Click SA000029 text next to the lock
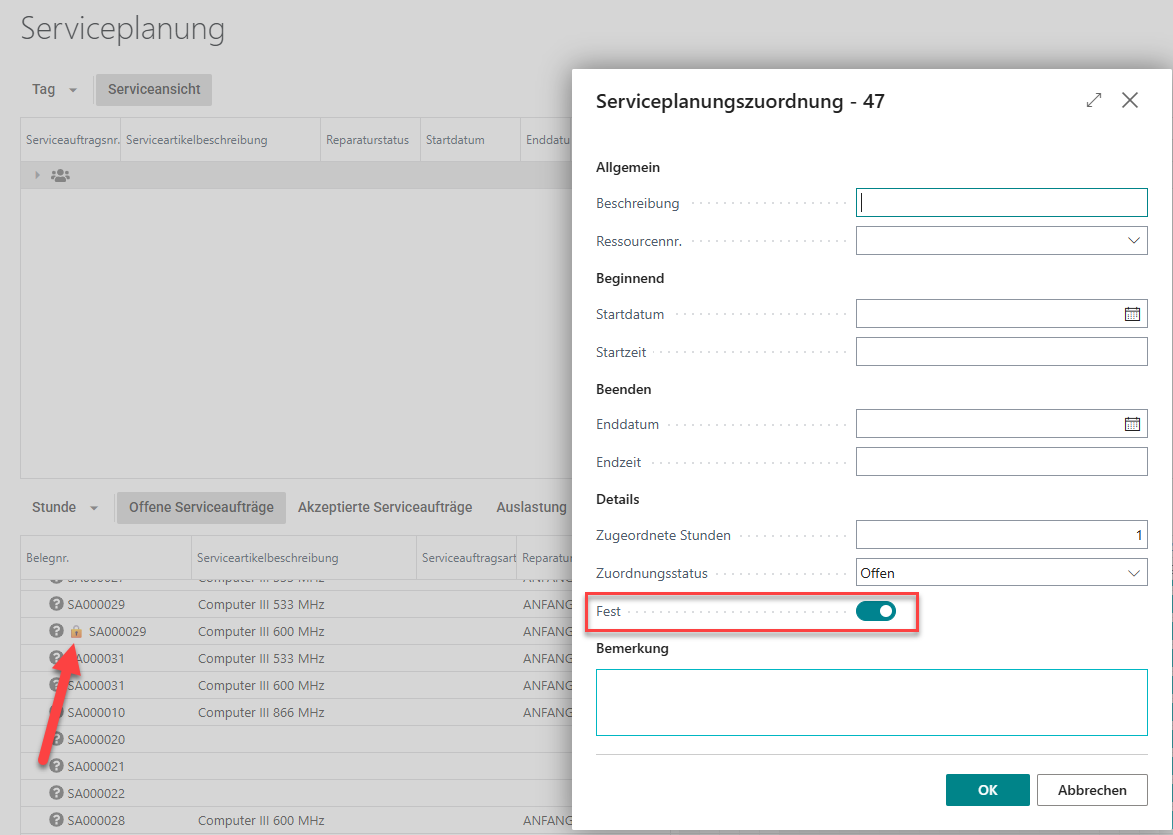The height and width of the screenshot is (835, 1173). tap(117, 631)
